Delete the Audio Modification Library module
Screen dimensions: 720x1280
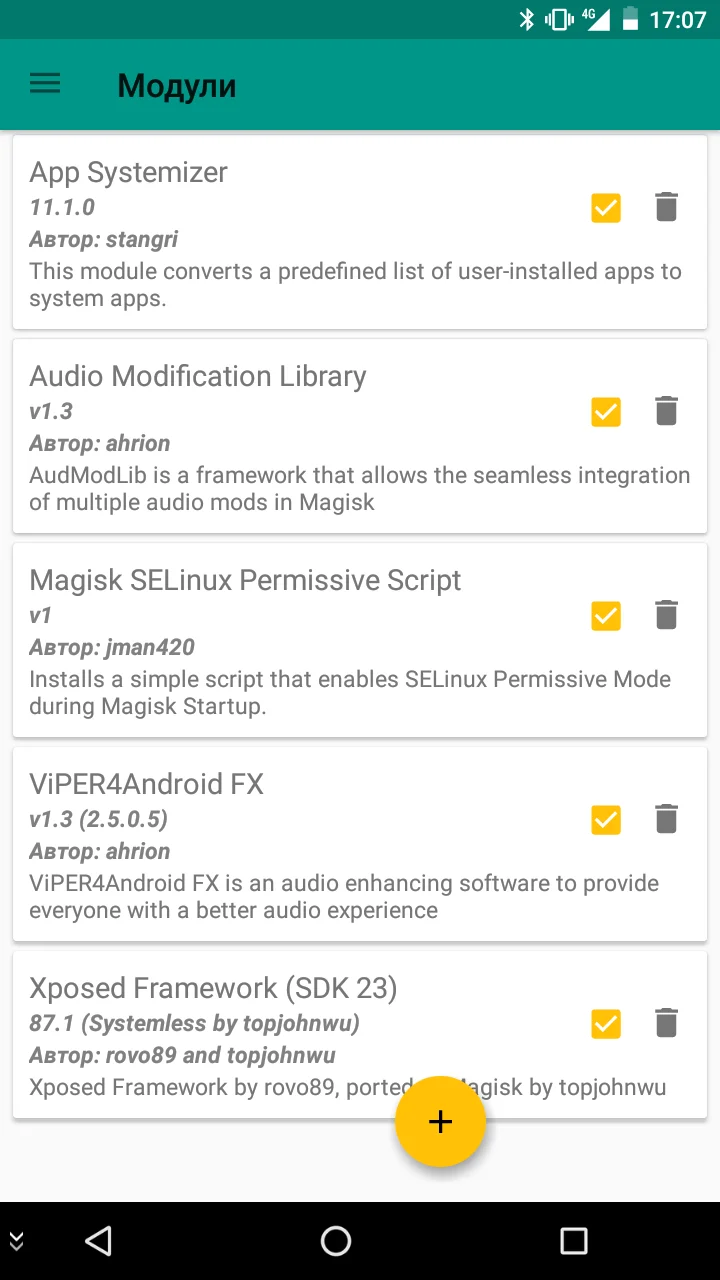coord(666,411)
